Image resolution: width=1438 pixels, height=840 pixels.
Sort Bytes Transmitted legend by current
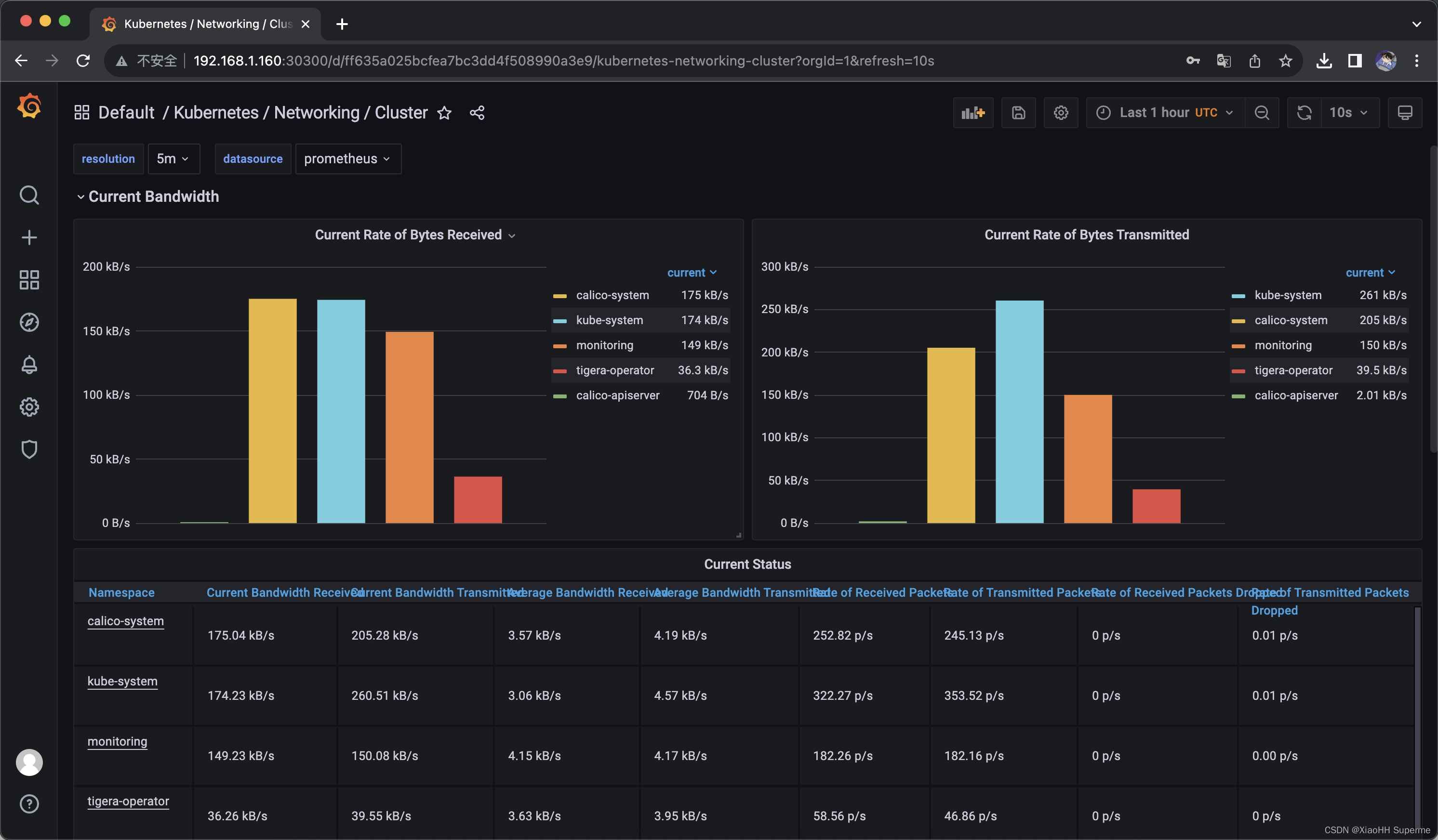coord(1371,273)
